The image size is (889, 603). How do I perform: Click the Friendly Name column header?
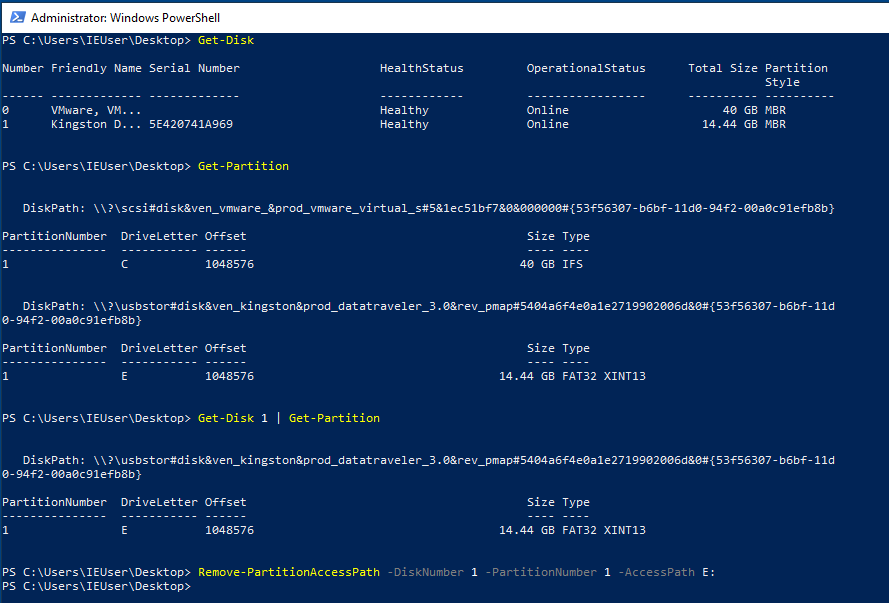96,68
